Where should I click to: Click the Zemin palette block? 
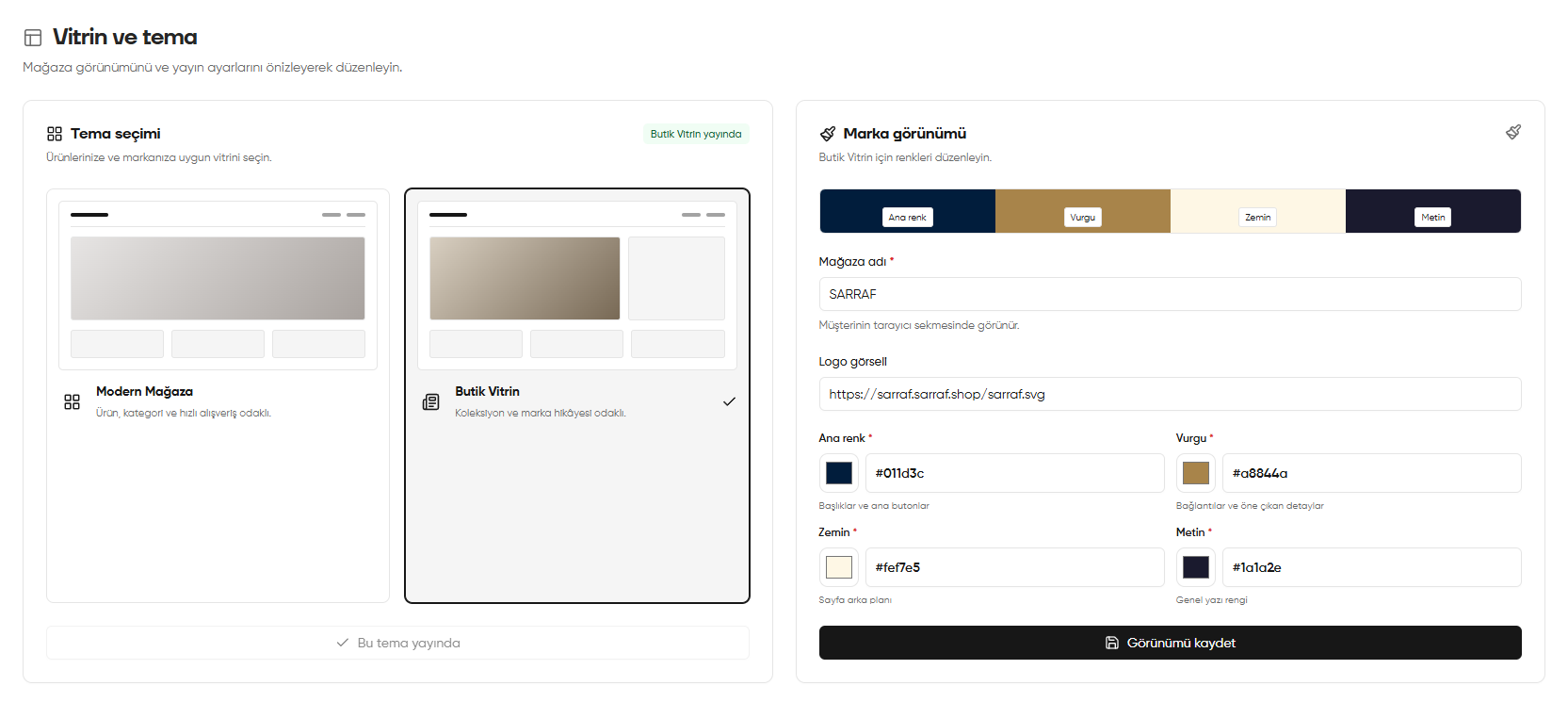tap(1258, 211)
